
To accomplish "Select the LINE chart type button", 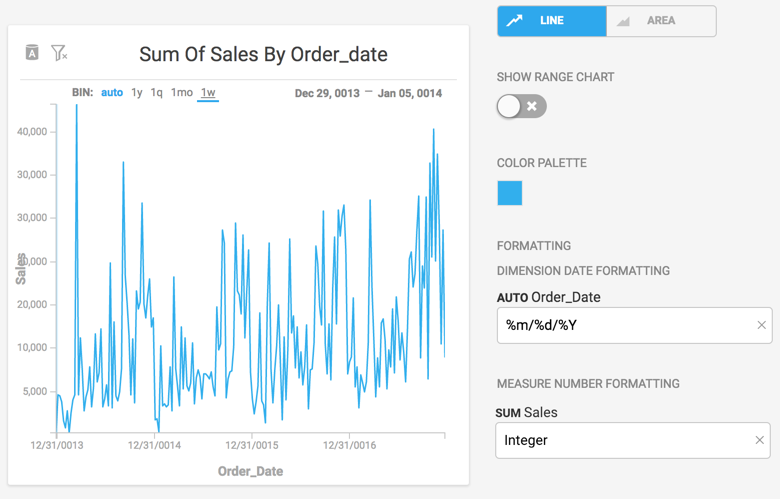I will coord(552,21).
